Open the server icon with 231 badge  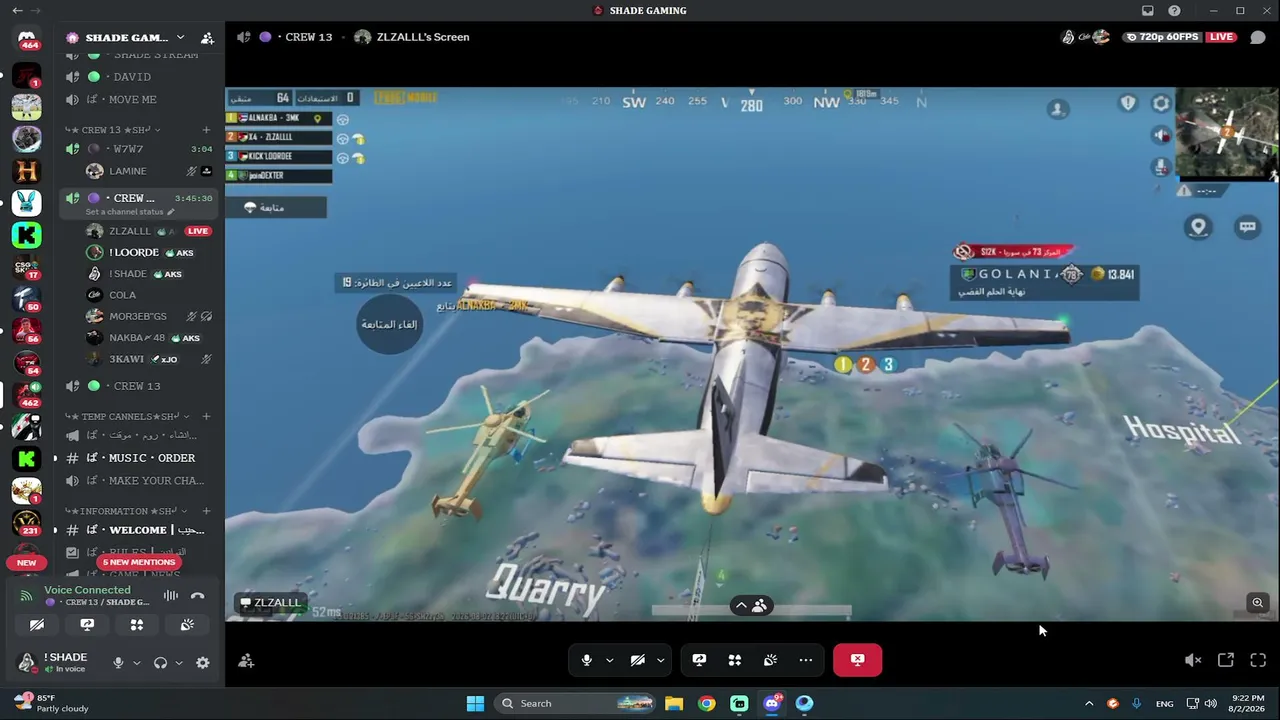[x=27, y=522]
